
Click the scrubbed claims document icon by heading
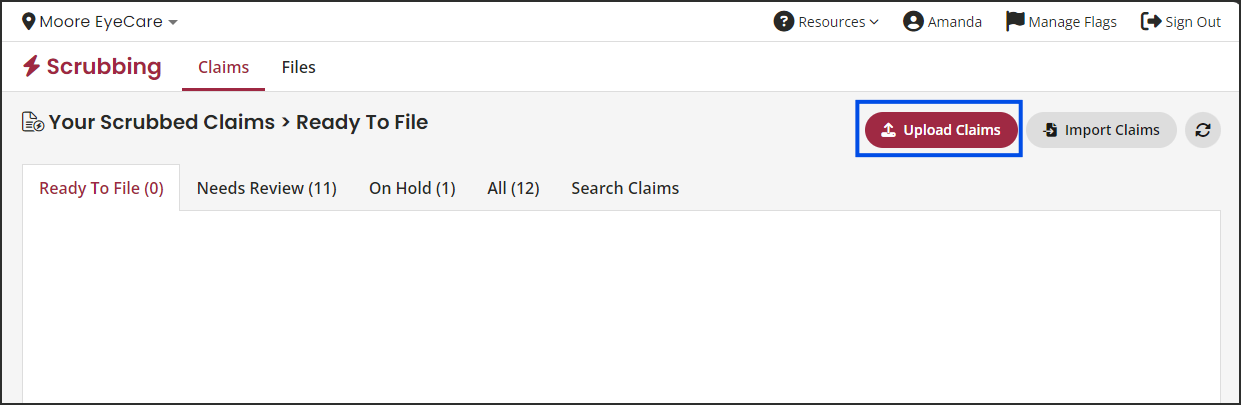click(33, 123)
